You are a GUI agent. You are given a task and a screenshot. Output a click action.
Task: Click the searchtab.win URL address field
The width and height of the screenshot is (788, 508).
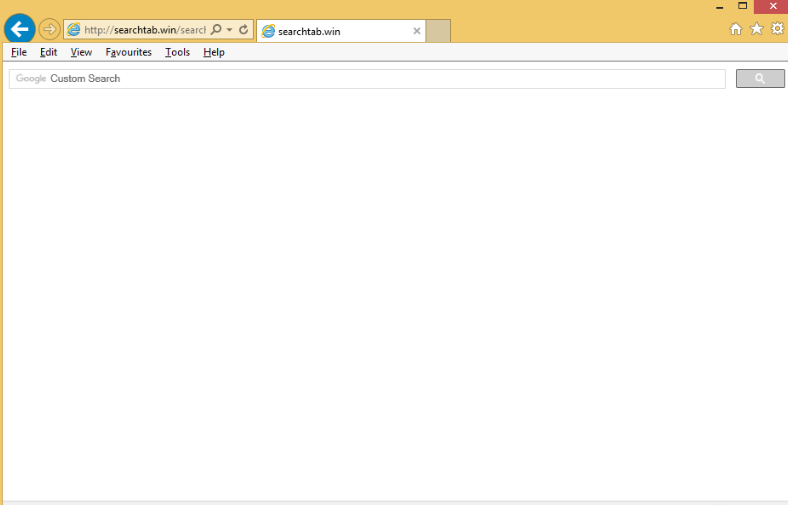coord(145,30)
